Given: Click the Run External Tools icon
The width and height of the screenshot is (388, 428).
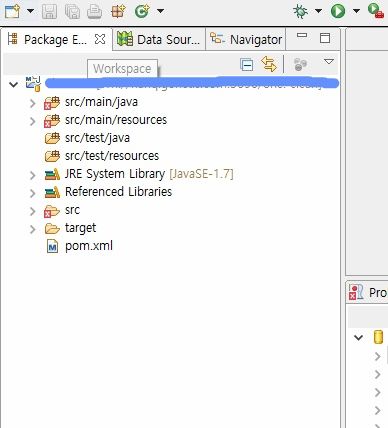Looking at the screenshot, I should click(375, 11).
